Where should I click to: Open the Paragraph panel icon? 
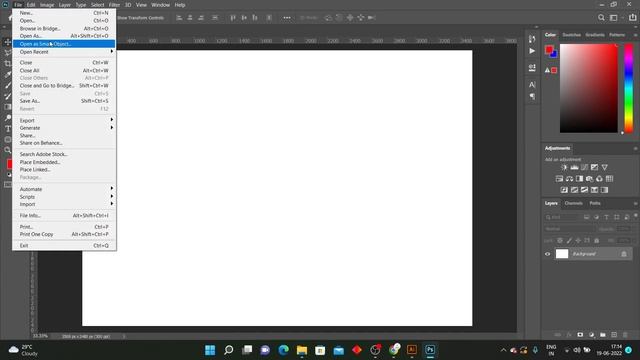pyautogui.click(x=532, y=96)
